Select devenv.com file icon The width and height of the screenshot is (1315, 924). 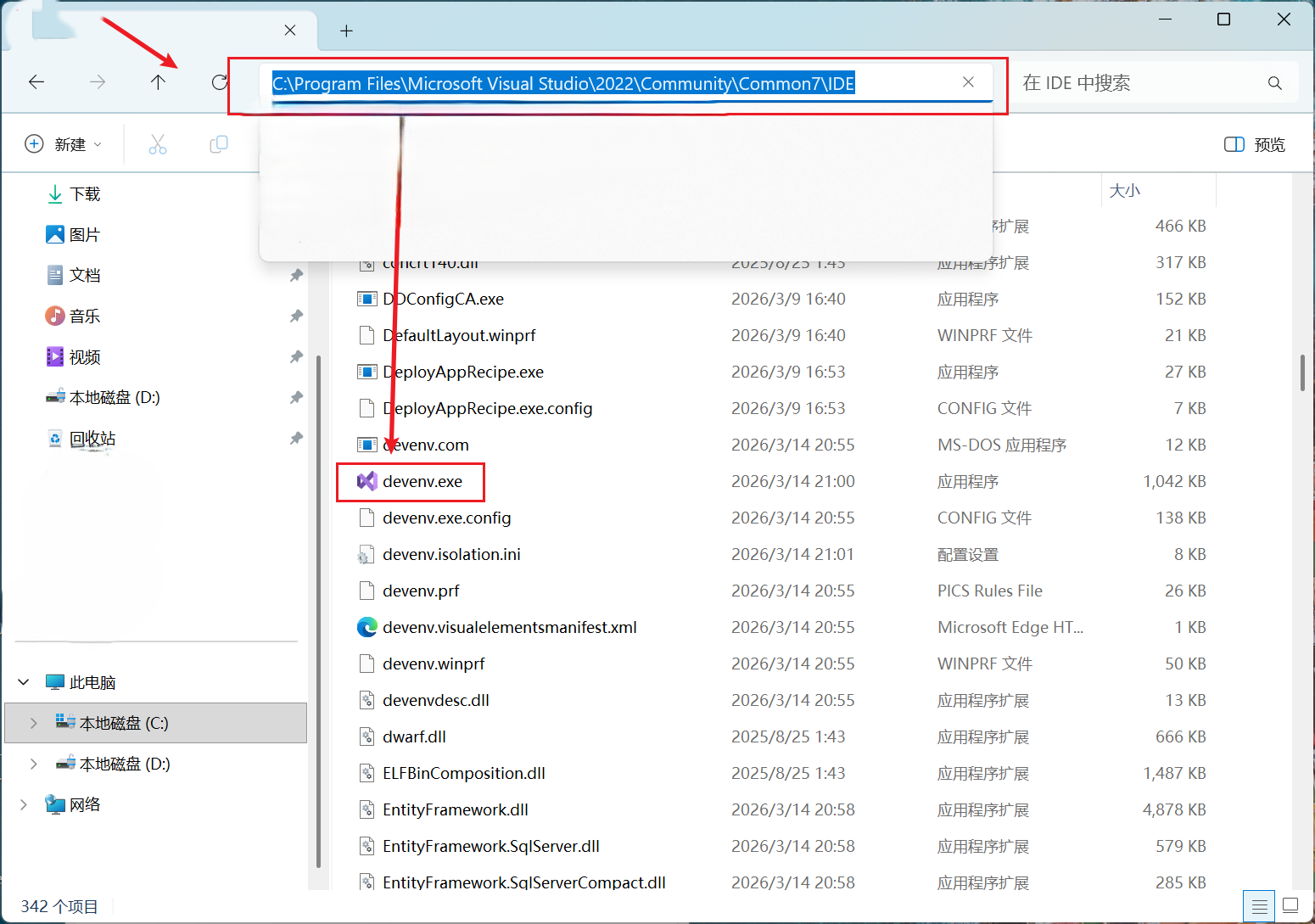click(x=367, y=445)
